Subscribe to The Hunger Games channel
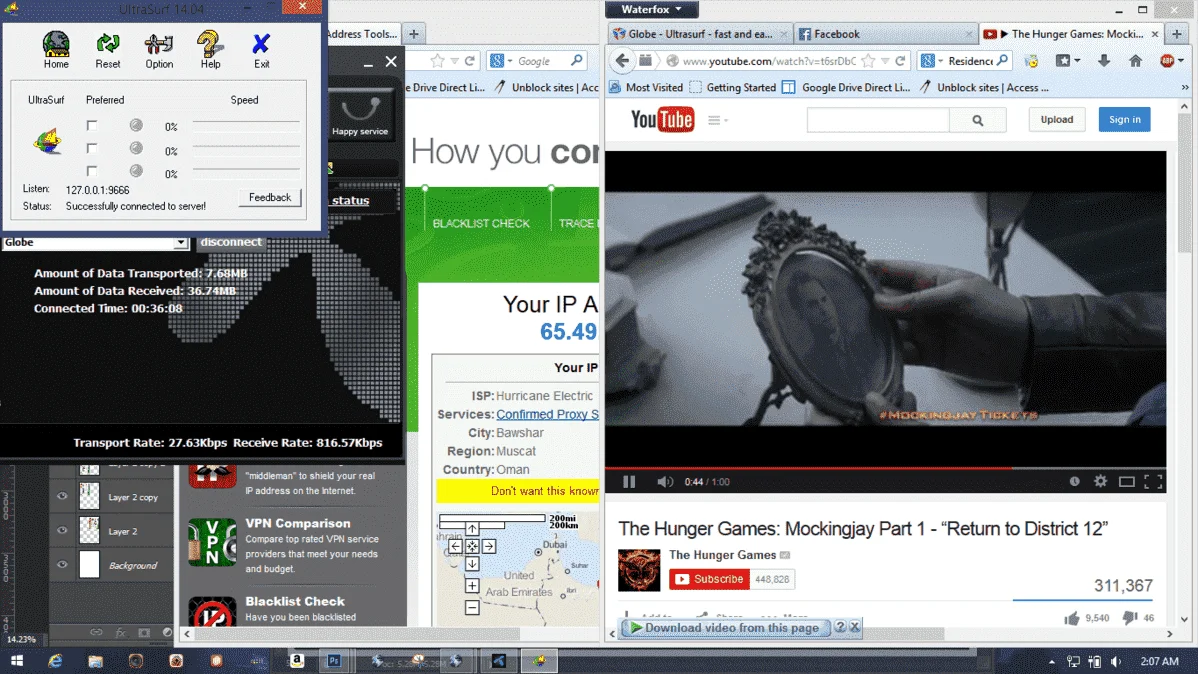Viewport: 1198px width, 674px height. click(709, 579)
